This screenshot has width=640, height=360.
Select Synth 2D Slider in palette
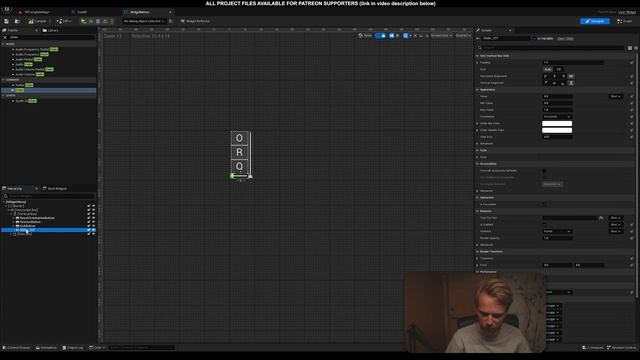[x=24, y=100]
